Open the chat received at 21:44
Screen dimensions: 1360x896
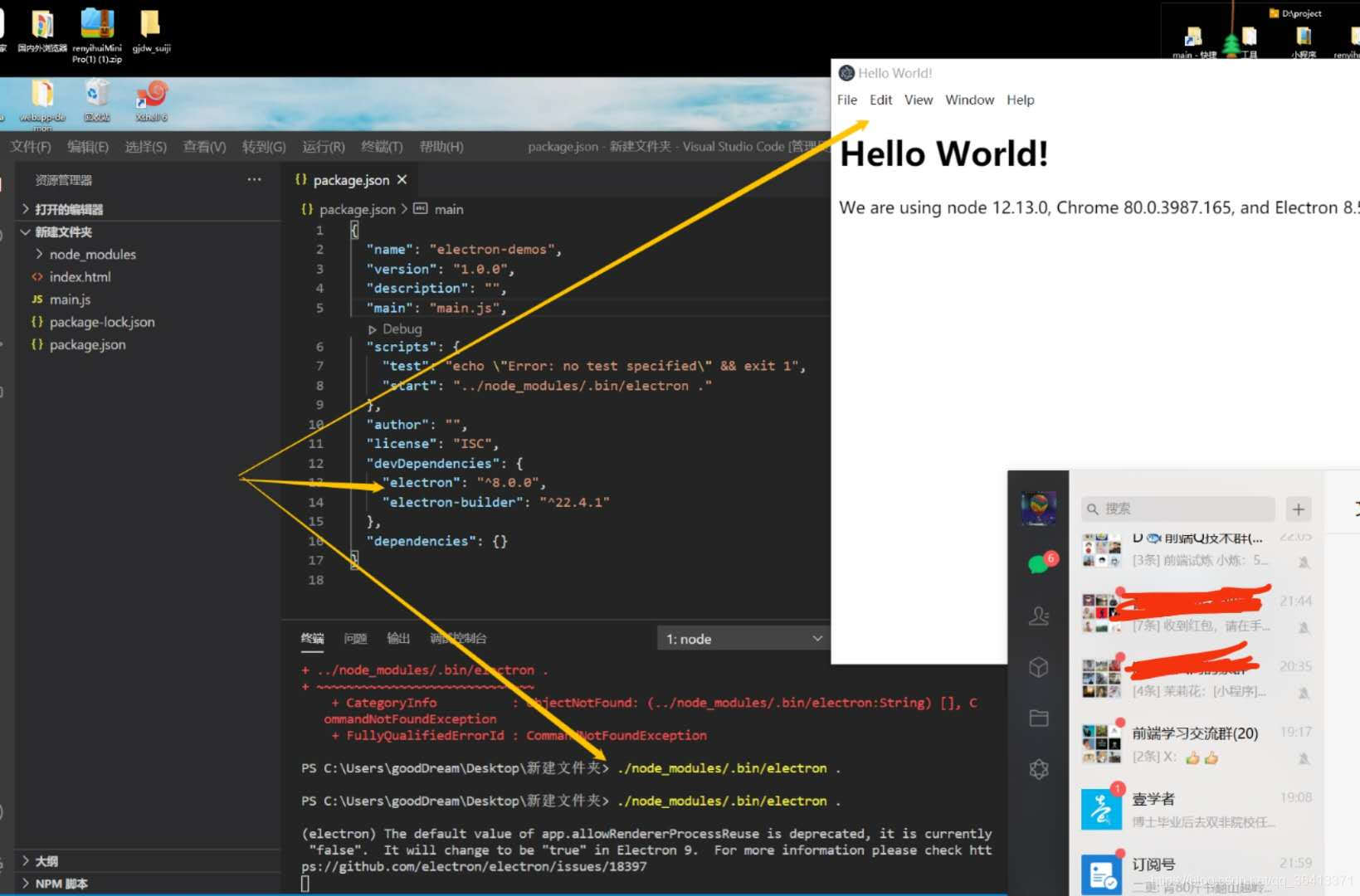(1197, 612)
